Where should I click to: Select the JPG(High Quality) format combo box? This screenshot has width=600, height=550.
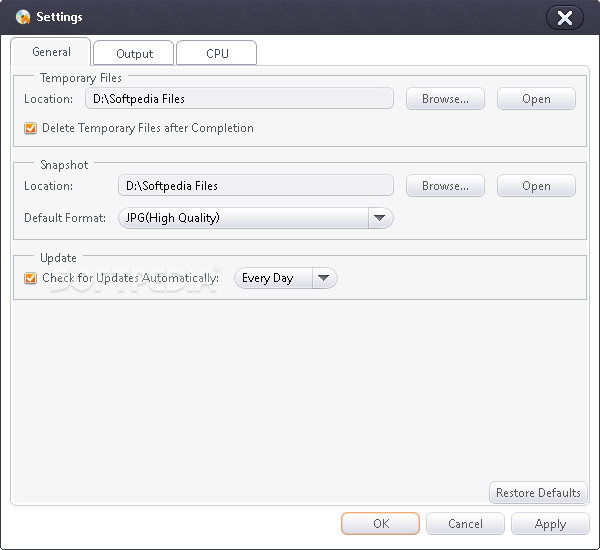[242, 218]
